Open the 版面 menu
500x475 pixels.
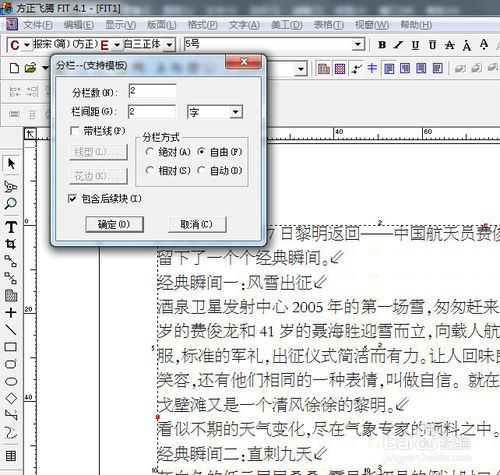(x=161, y=25)
